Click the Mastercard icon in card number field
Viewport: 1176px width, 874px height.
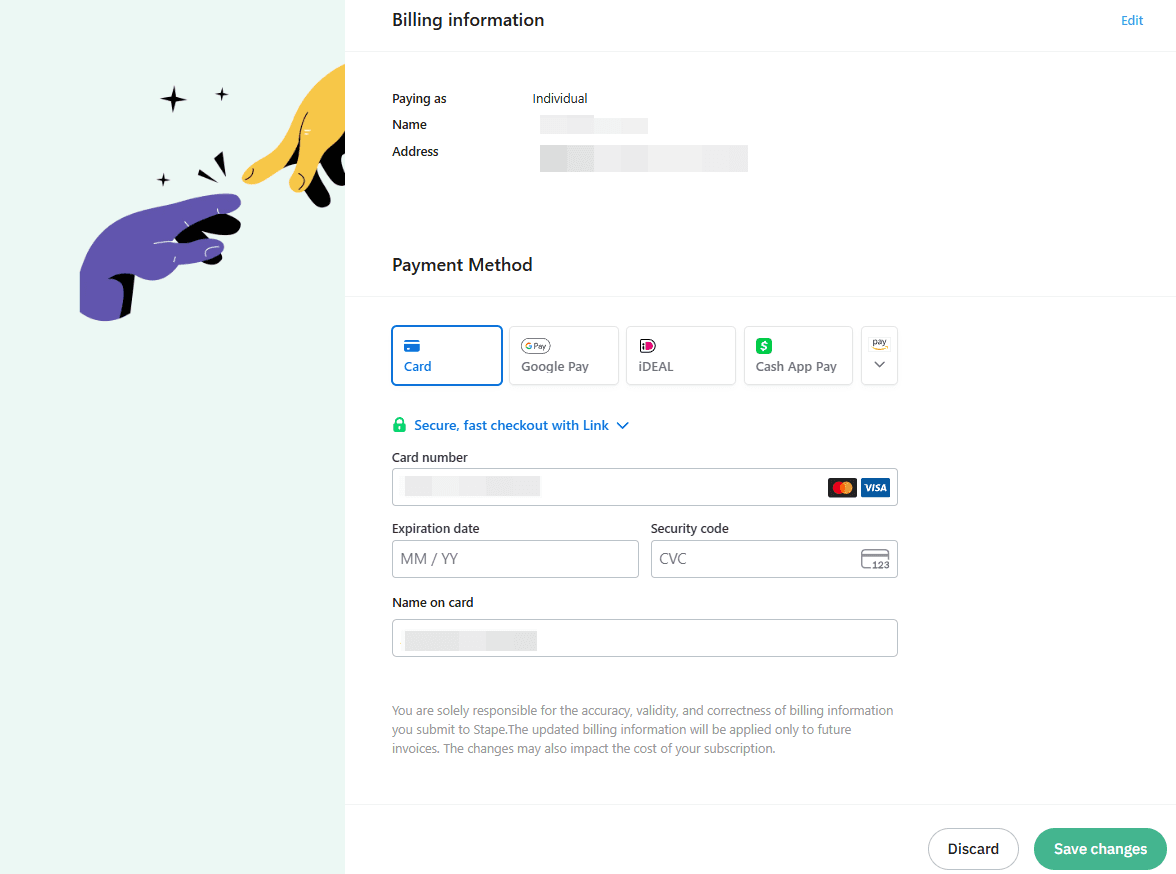[842, 487]
